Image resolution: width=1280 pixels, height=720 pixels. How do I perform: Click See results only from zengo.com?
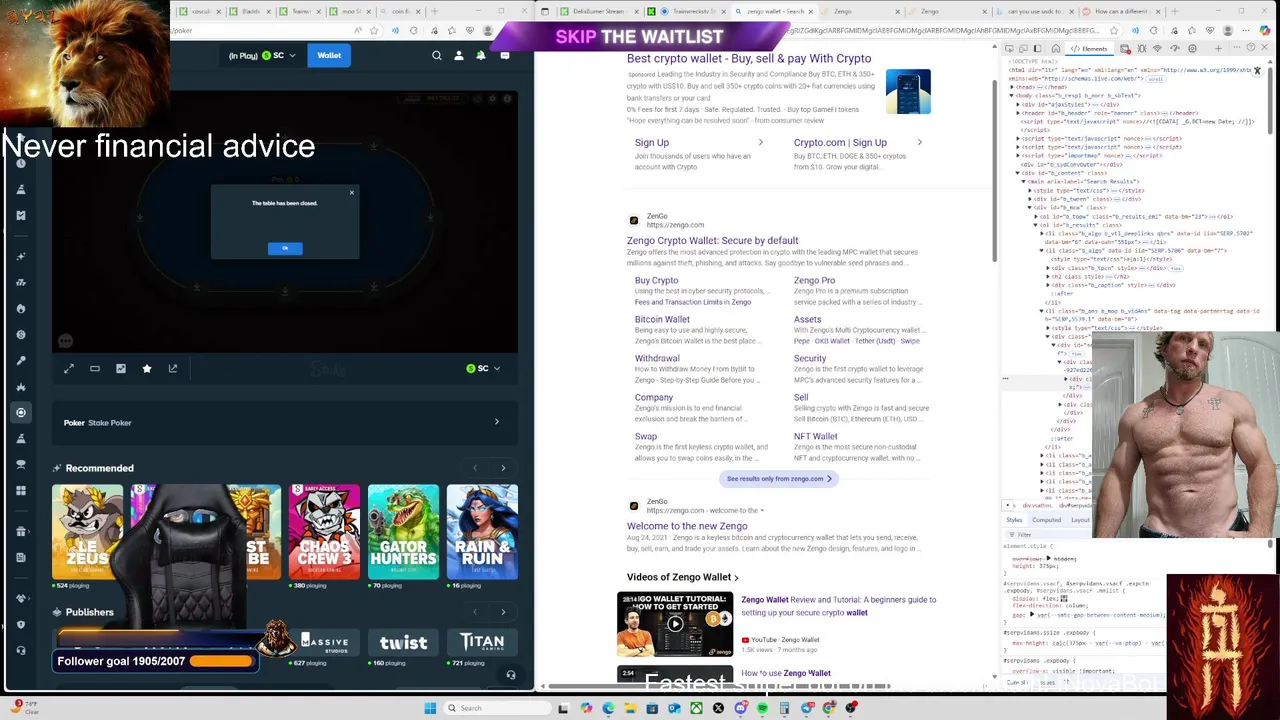point(777,479)
